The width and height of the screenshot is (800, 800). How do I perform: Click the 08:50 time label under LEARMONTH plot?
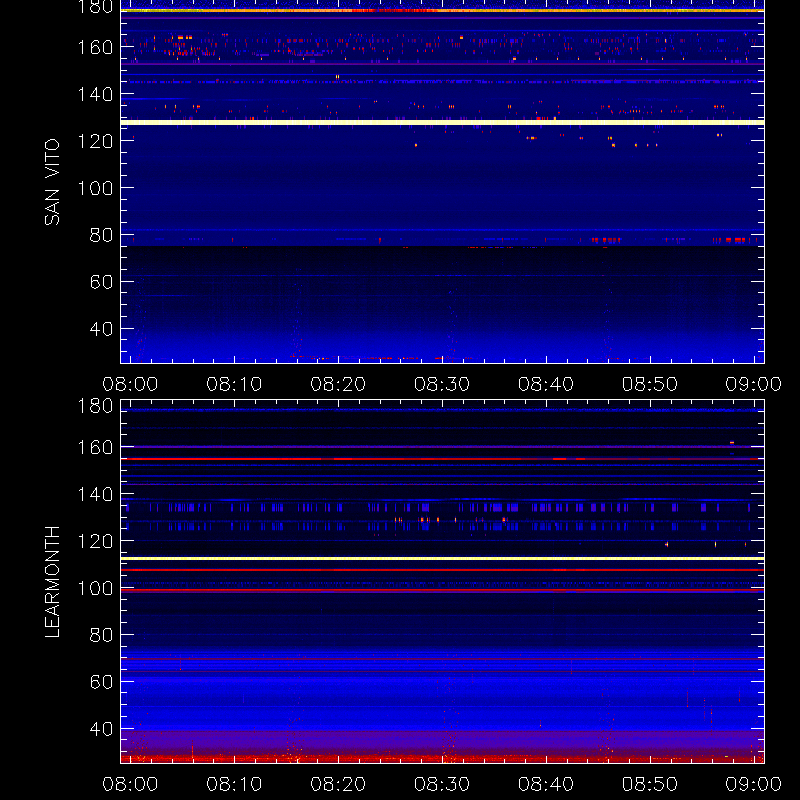pos(649,784)
